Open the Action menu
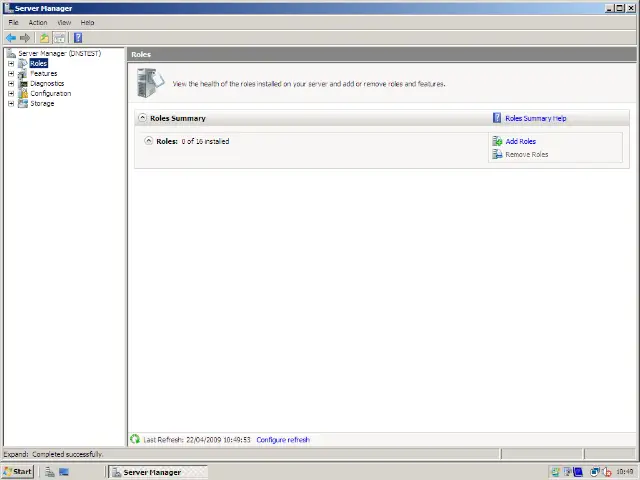This screenshot has height=480, width=640. (x=38, y=22)
